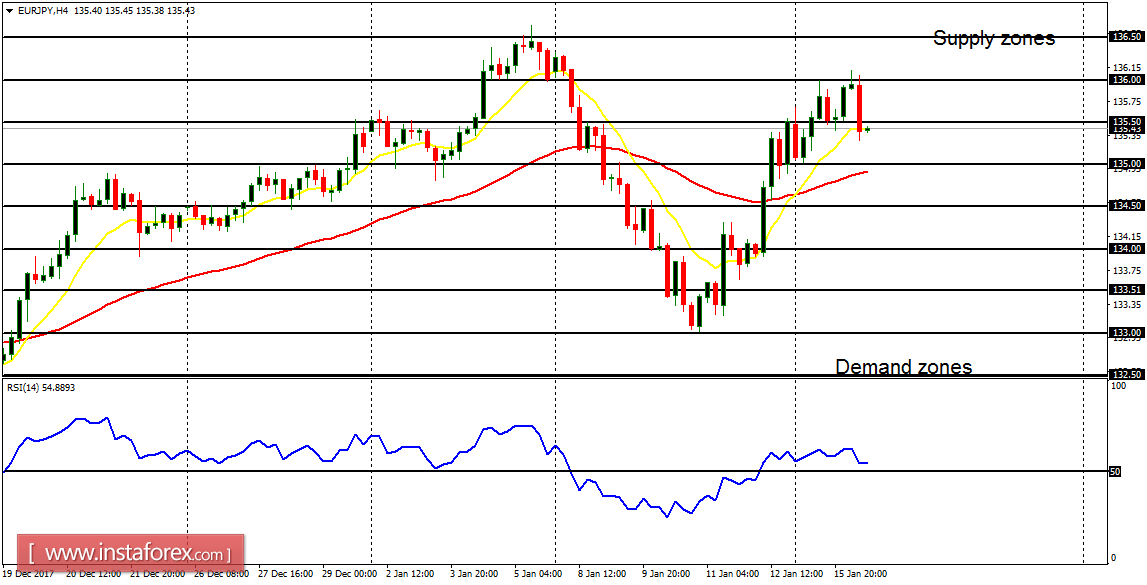Click the 132.50 demand level tag
The image size is (1147, 585).
pos(1125,374)
